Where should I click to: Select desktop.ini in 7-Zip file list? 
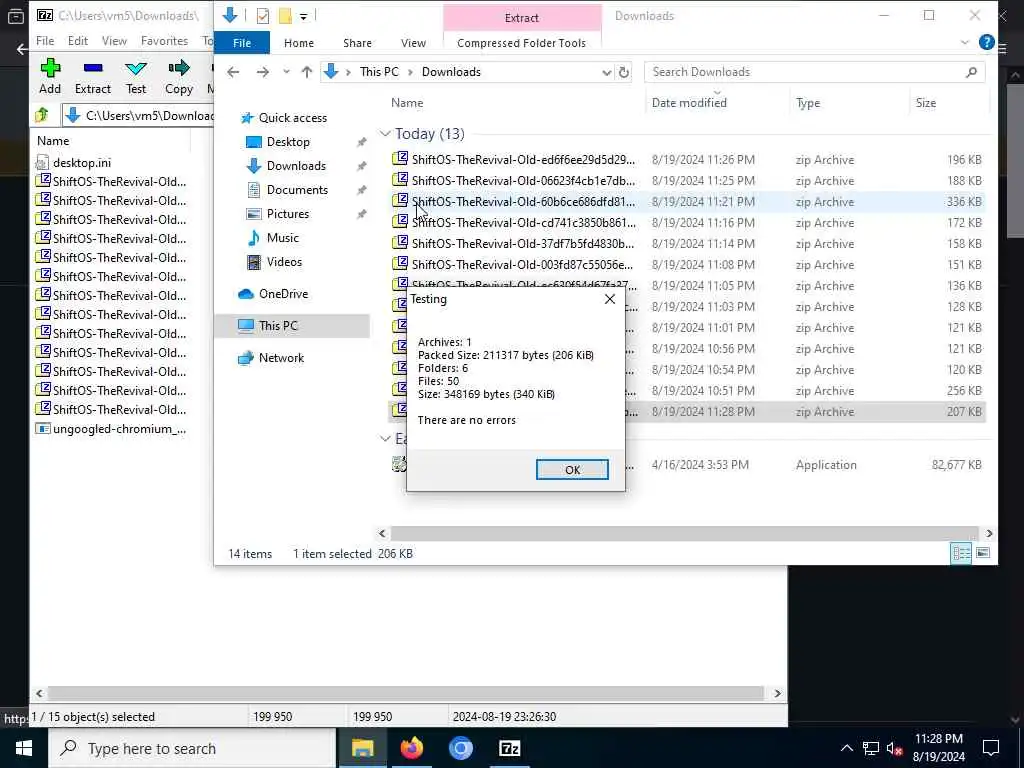pyautogui.click(x=82, y=163)
